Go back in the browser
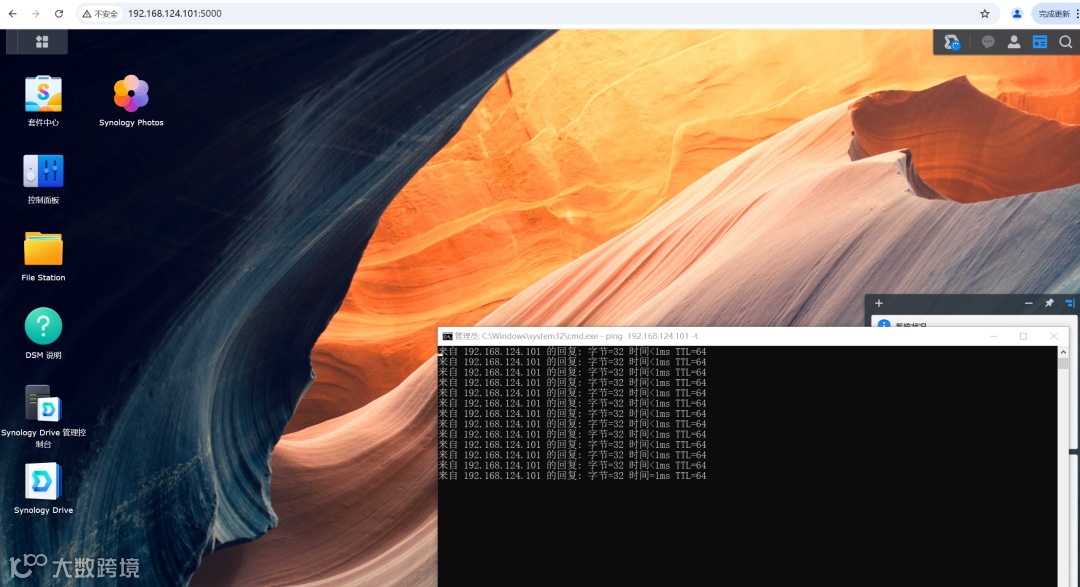Viewport: 1080px width, 587px height. tap(12, 14)
